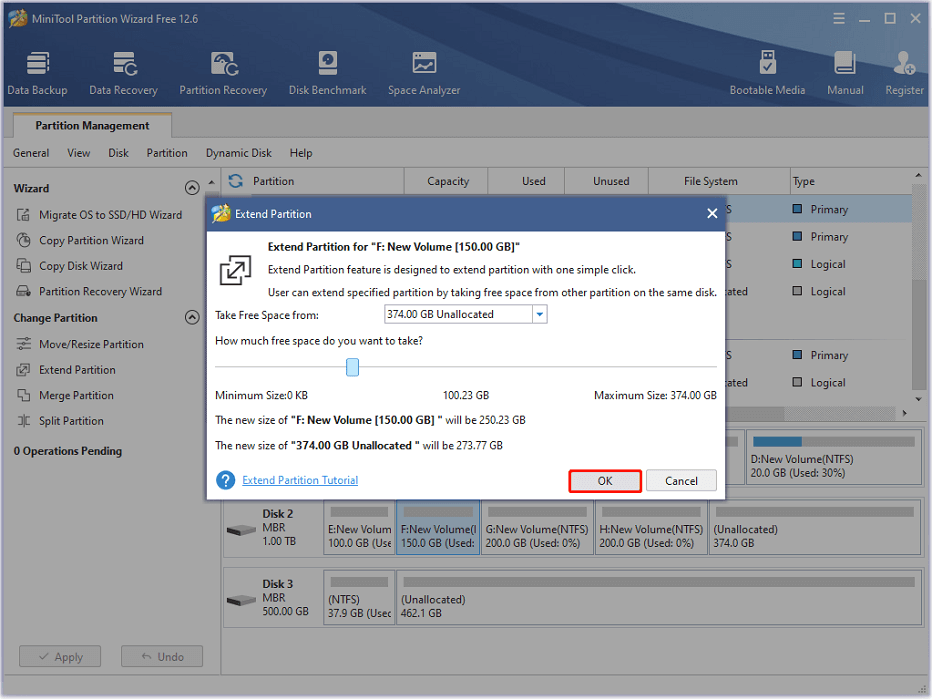Screen dimensions: 932x700
Task: Select the F:New Volume 150.0 GB partition block
Action: [438, 528]
